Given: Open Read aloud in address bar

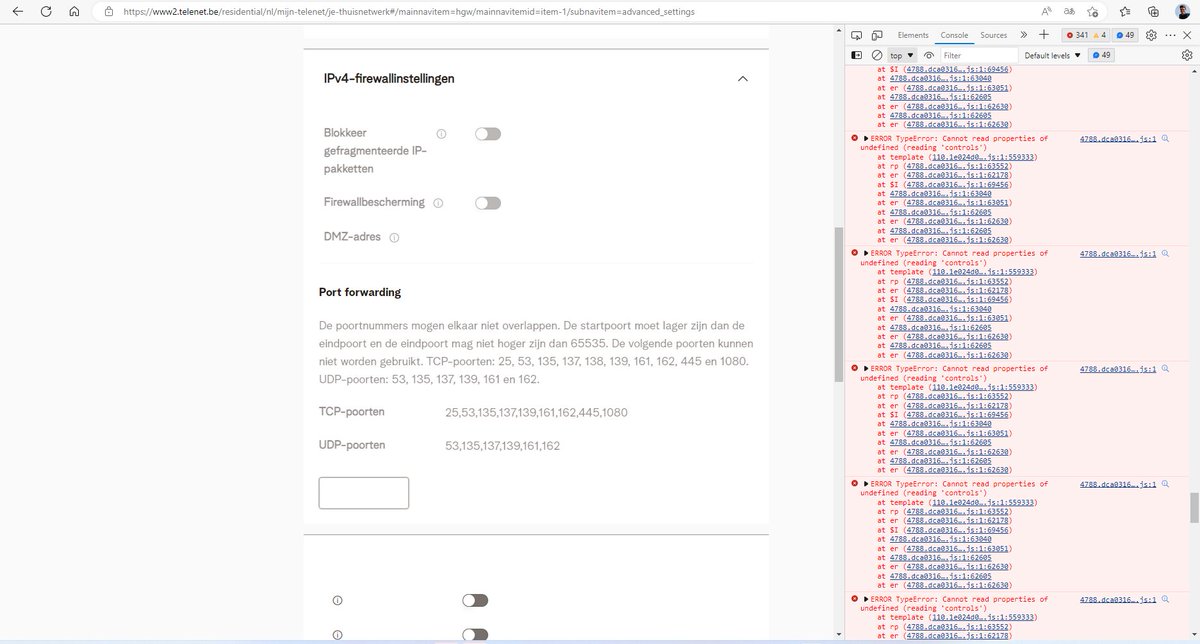Looking at the screenshot, I should [1047, 12].
